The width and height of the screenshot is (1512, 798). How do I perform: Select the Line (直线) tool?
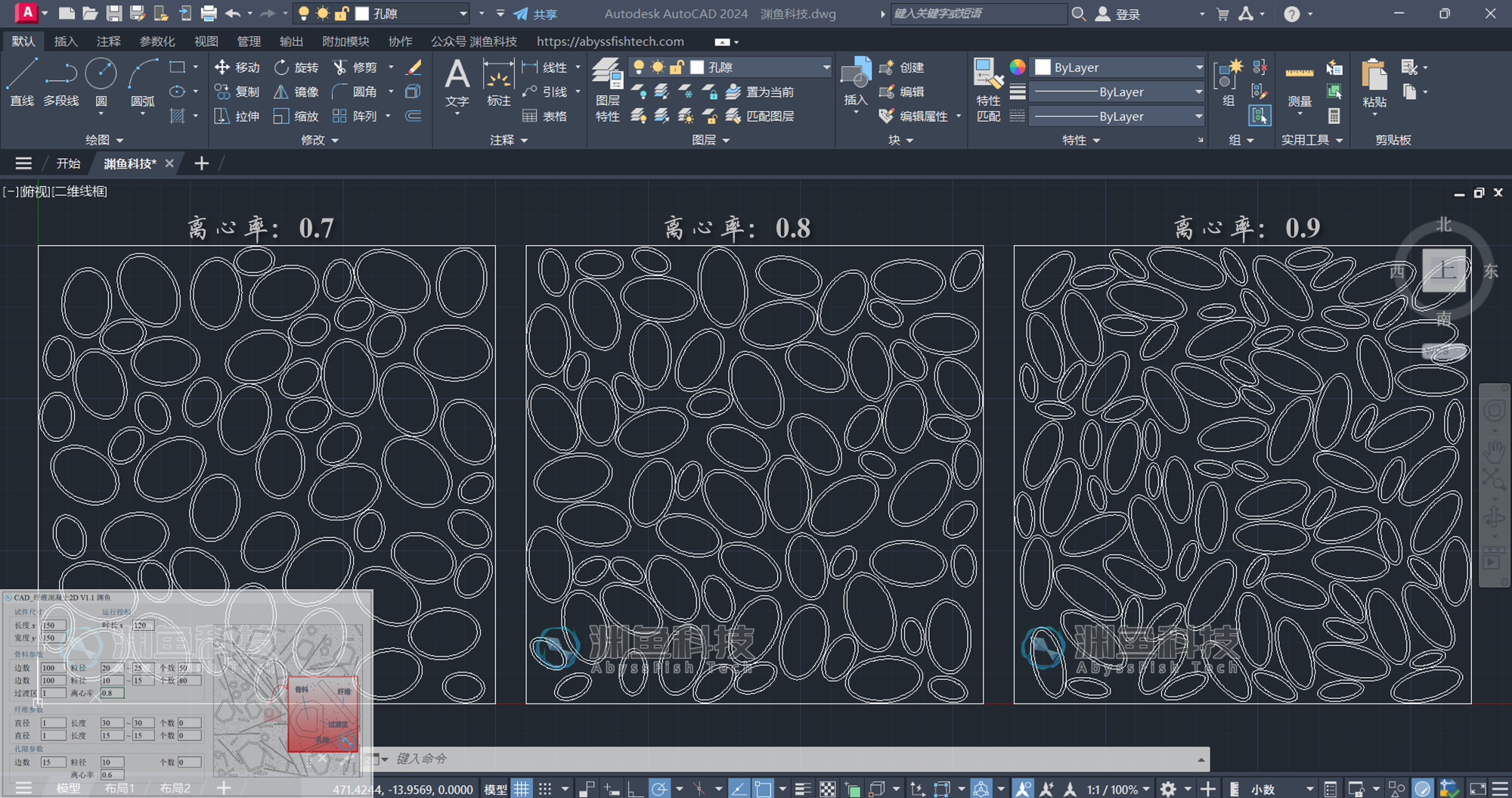click(21, 83)
